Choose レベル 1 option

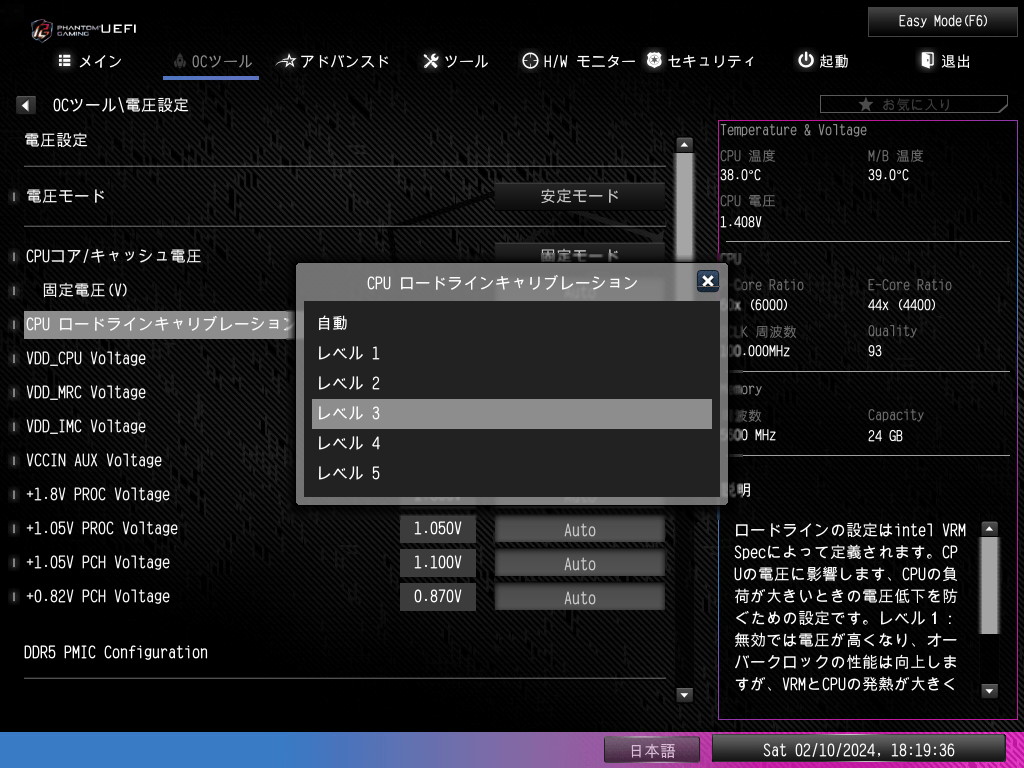pos(511,353)
